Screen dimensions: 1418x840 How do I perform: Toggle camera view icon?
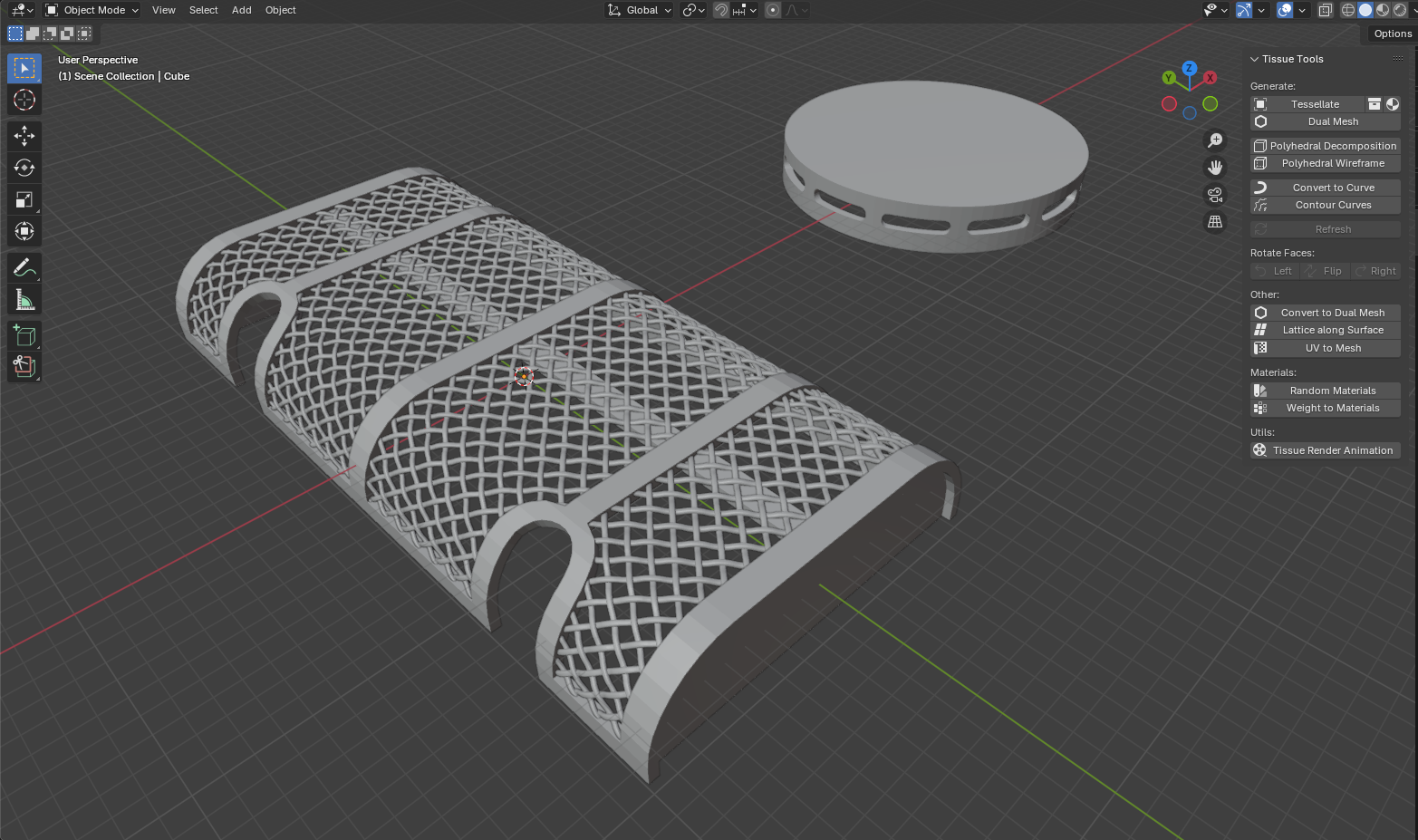1215,195
